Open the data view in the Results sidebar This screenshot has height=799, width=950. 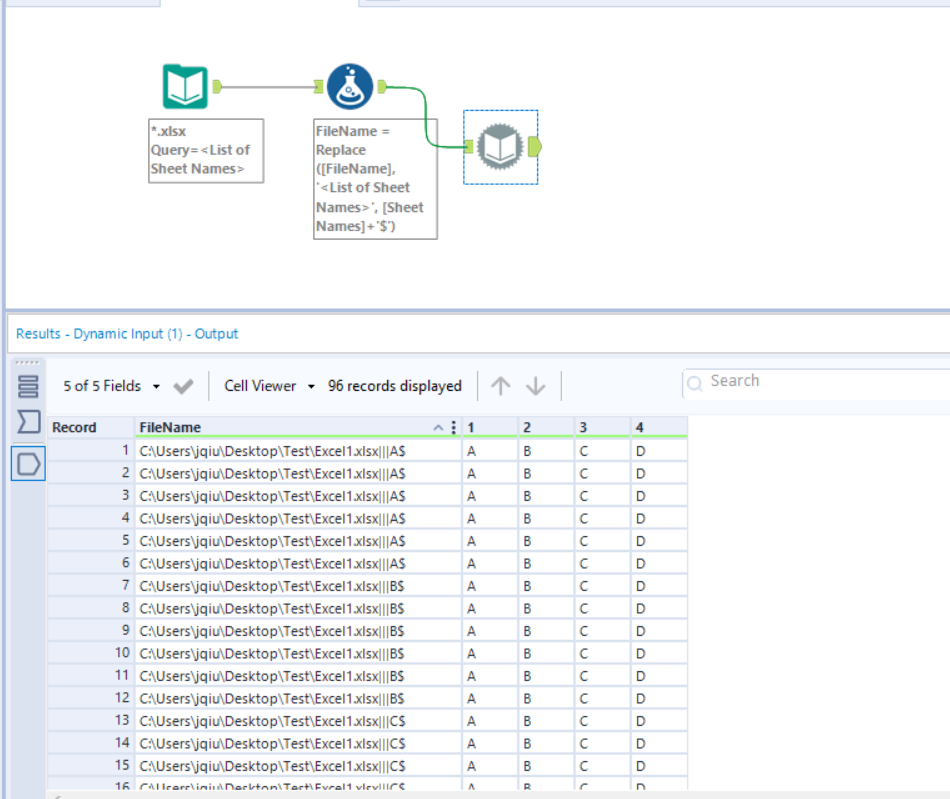(x=27, y=387)
